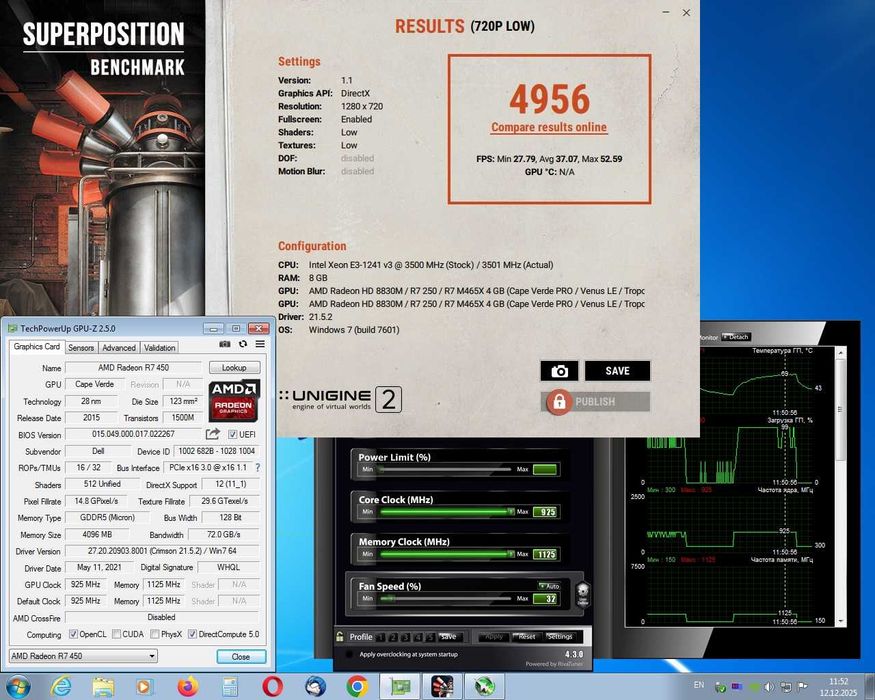Click the GPU-Z refresh icon

point(243,344)
